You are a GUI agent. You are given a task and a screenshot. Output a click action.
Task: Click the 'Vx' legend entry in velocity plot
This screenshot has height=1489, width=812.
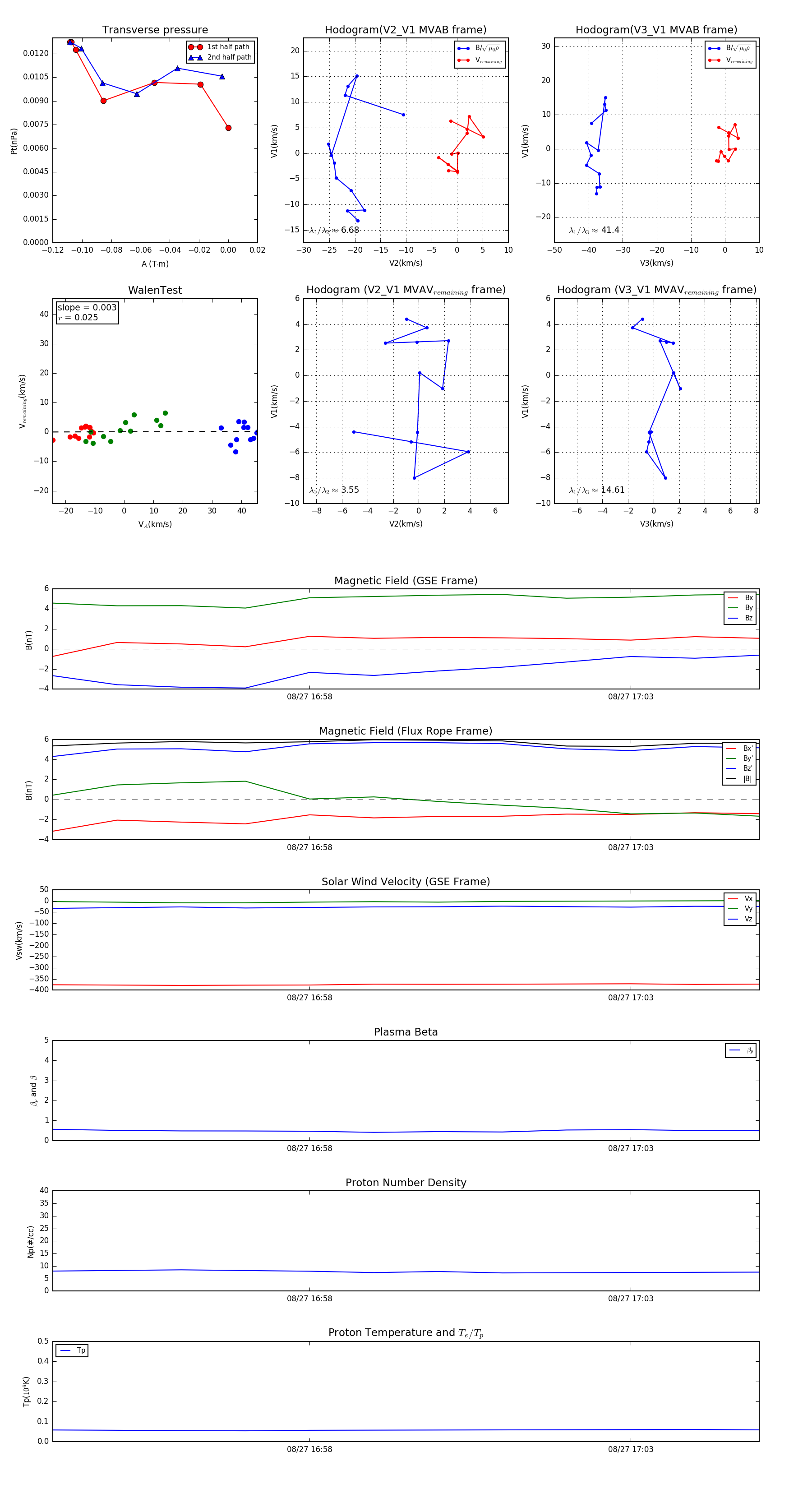point(740,899)
